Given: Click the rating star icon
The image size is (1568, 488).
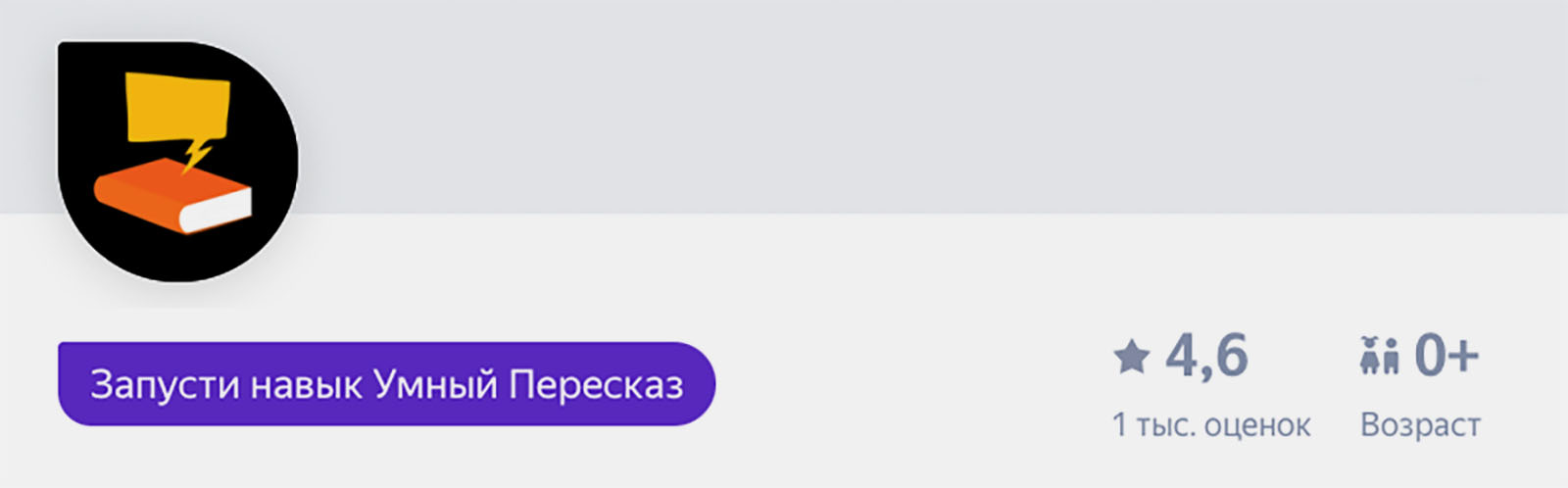Looking at the screenshot, I should coord(1131,357).
